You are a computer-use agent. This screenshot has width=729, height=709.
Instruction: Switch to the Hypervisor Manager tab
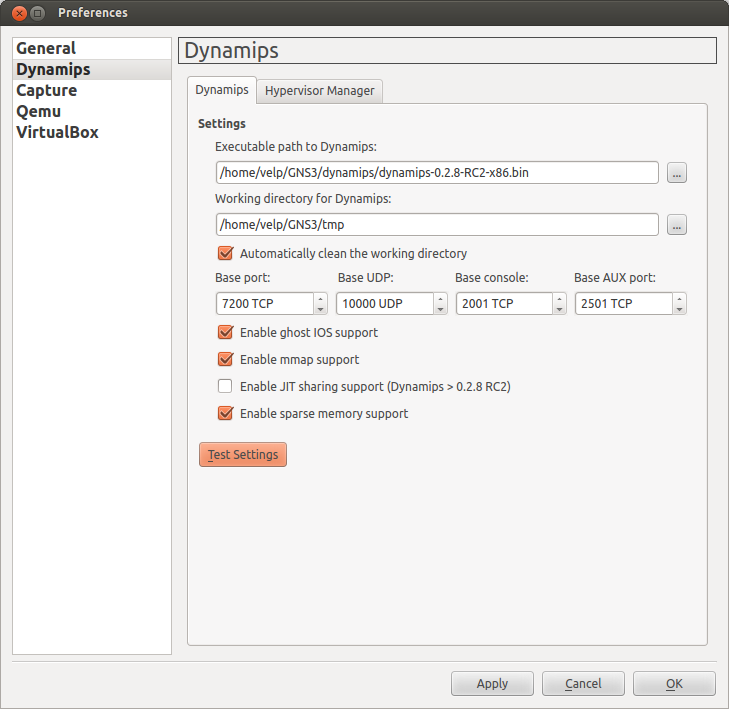[x=319, y=91]
